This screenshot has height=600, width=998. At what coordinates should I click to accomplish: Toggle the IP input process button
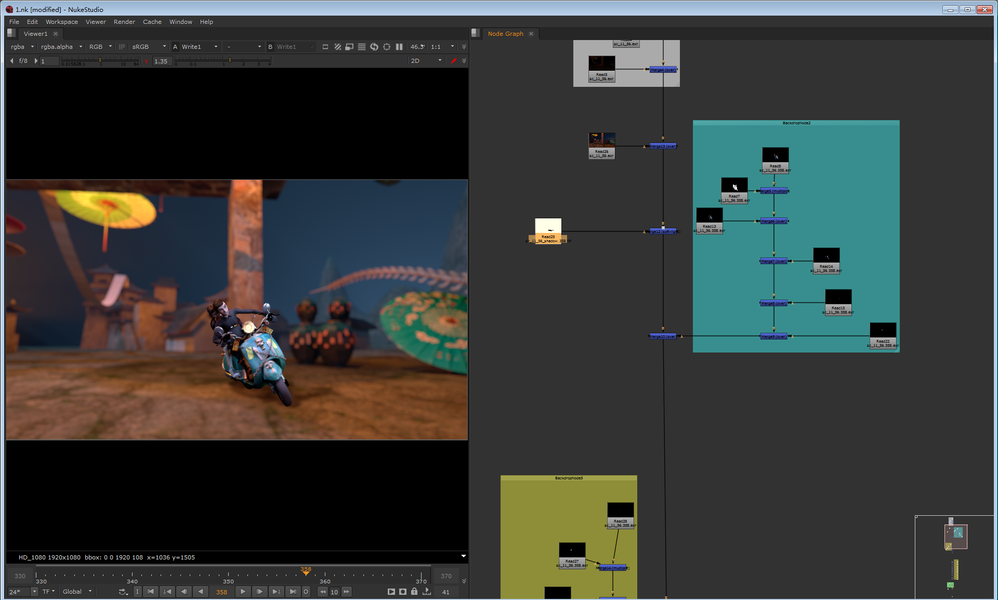[x=122, y=46]
